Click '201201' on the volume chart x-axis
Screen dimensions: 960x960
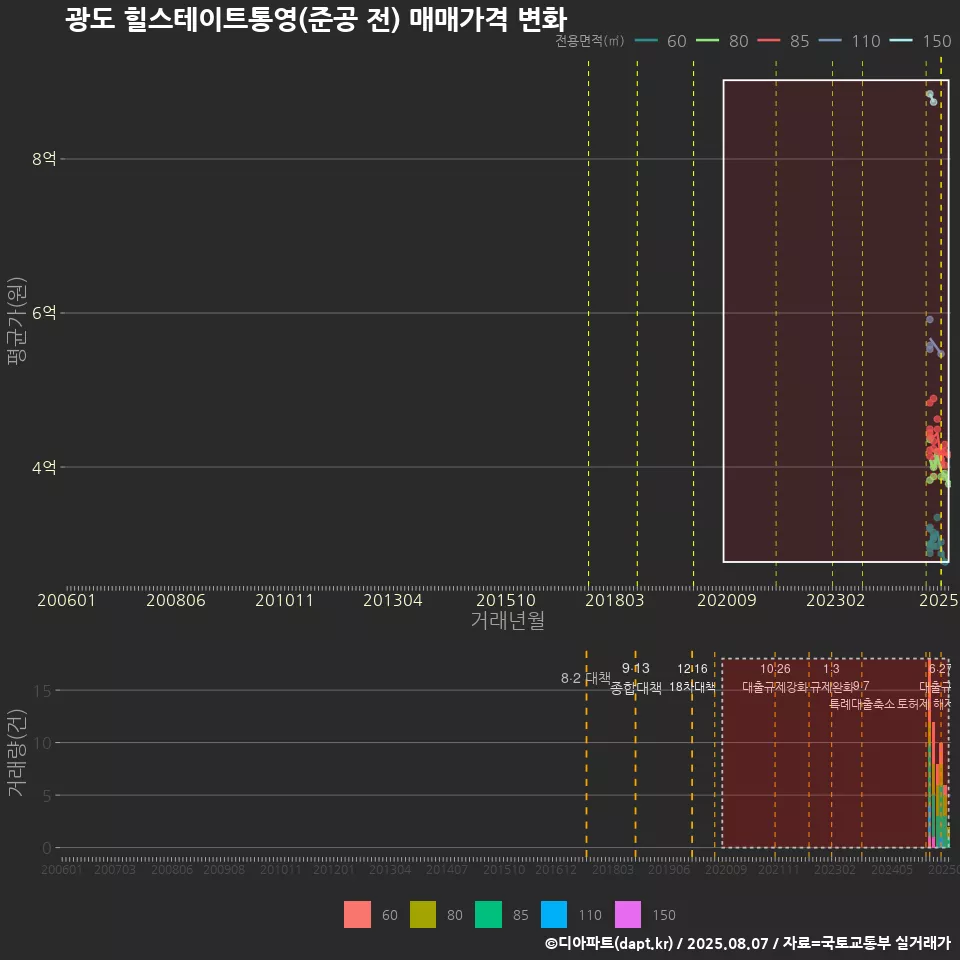[x=334, y=869]
